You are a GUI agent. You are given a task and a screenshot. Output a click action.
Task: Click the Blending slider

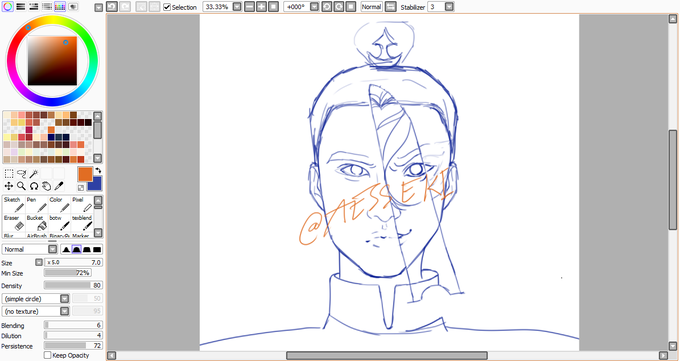[73, 325]
